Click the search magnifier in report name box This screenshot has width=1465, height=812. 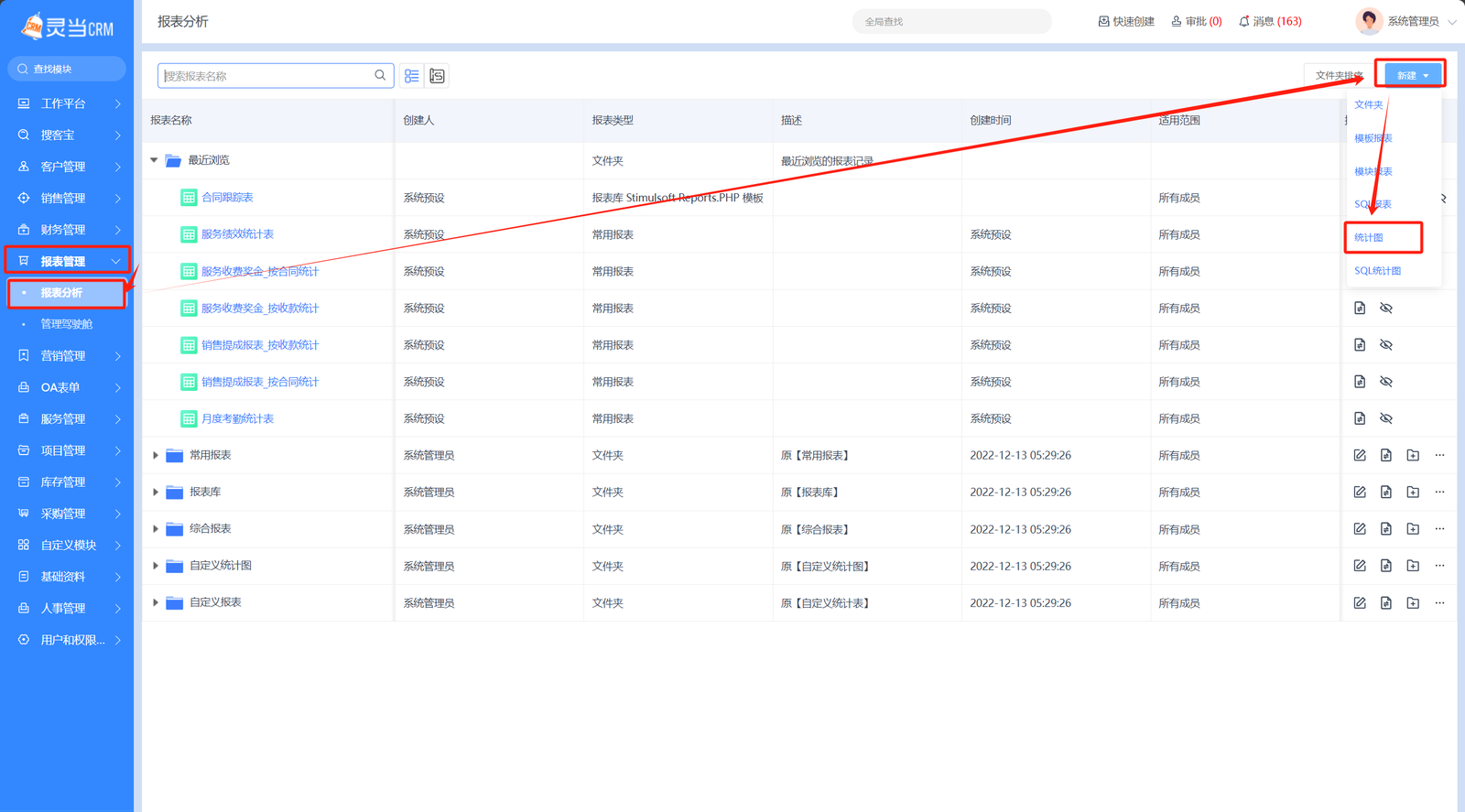[x=380, y=75]
